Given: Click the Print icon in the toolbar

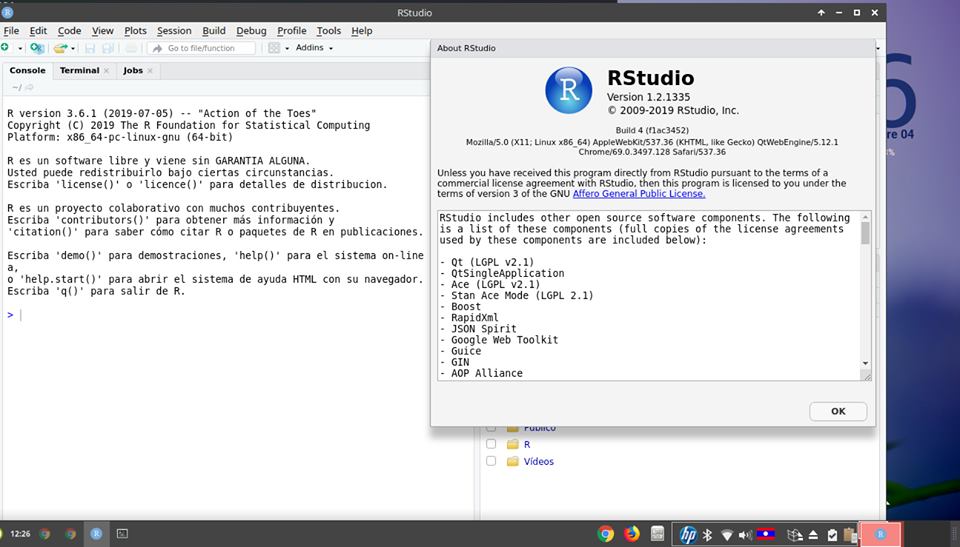Looking at the screenshot, I should coord(131,48).
